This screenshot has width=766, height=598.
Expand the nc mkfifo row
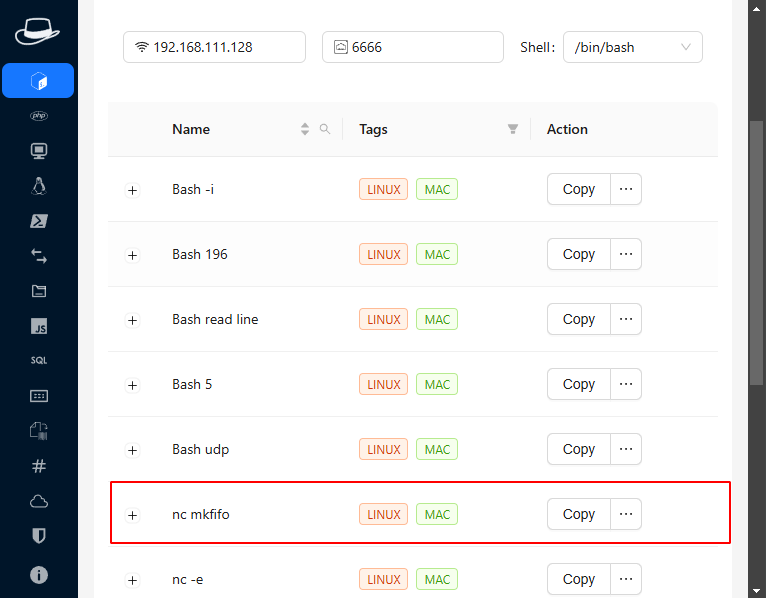(x=132, y=515)
